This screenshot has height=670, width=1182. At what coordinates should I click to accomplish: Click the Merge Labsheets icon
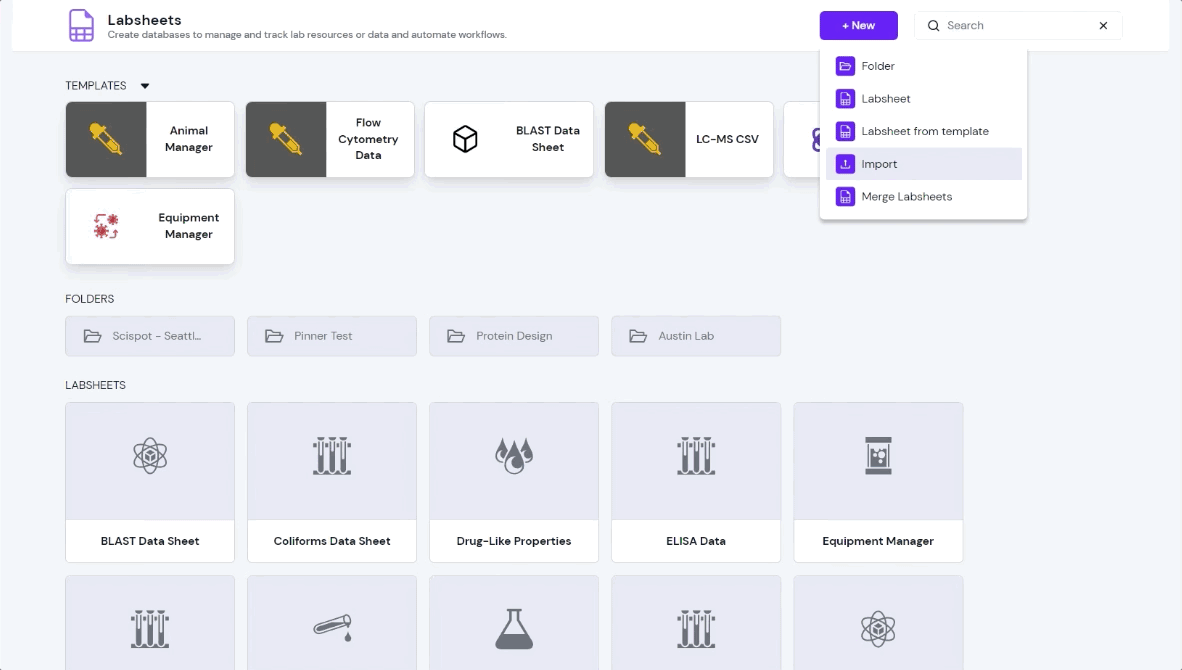(x=845, y=197)
